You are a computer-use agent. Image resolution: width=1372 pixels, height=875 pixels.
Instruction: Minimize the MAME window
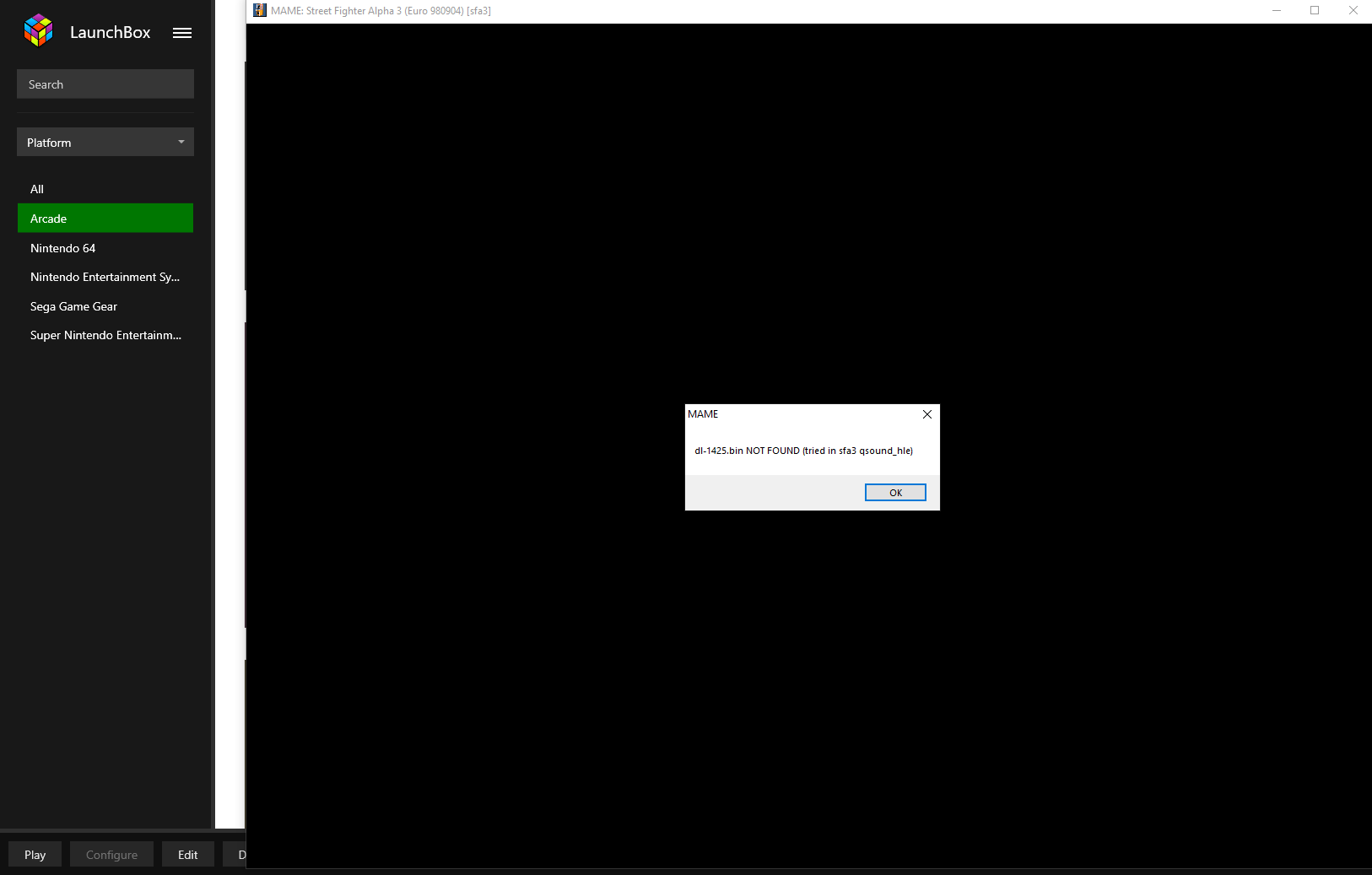tap(1277, 10)
